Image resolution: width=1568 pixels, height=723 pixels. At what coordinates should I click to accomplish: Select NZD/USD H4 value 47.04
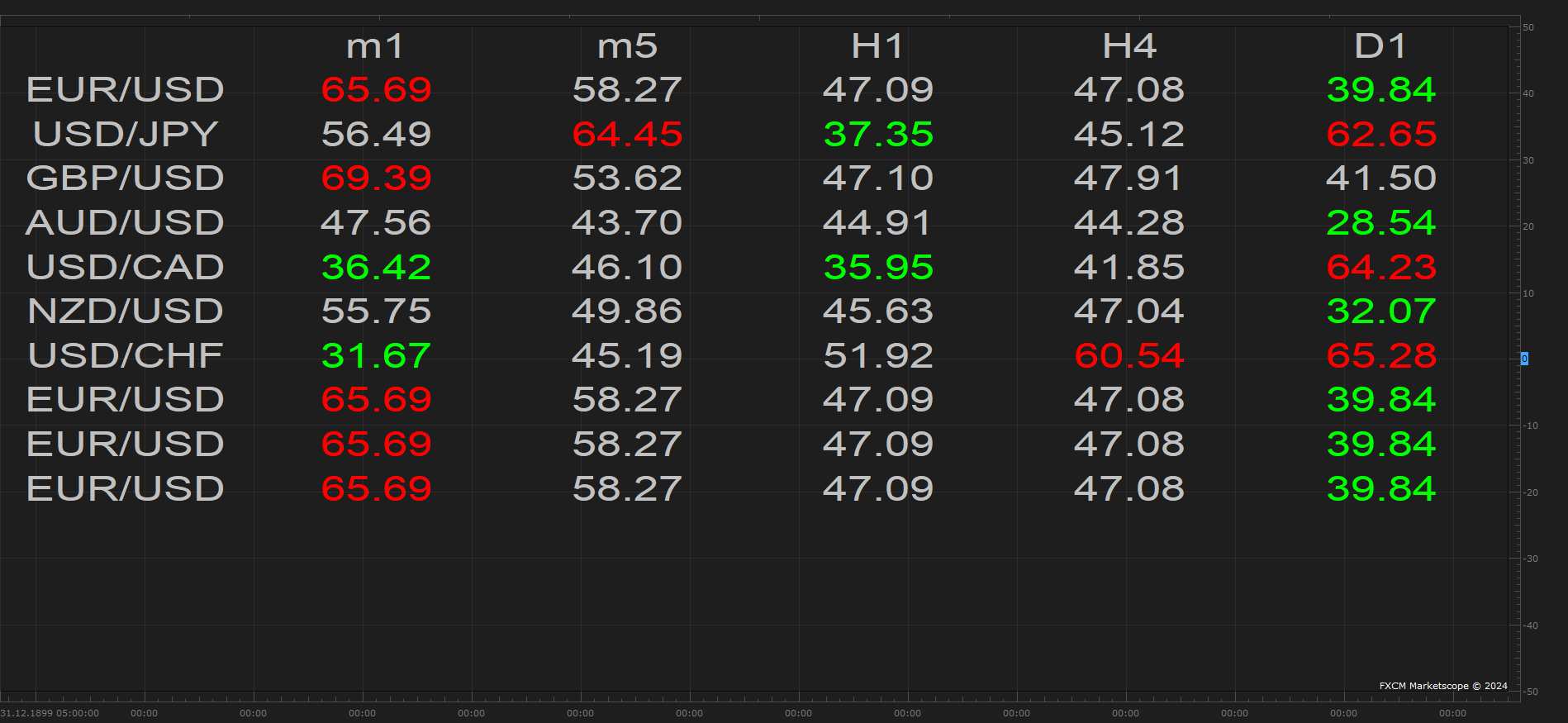1129,312
